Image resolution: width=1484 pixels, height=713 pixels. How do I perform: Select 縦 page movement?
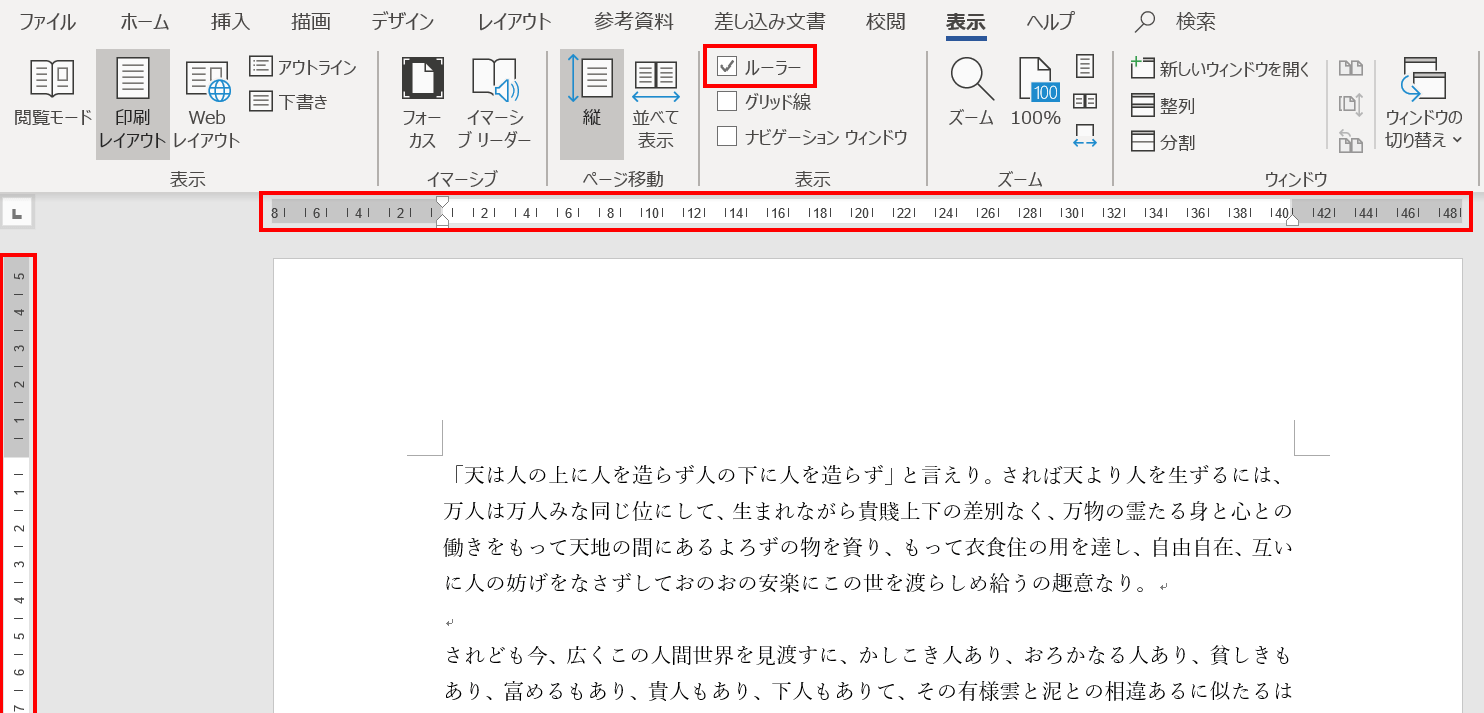click(x=592, y=104)
